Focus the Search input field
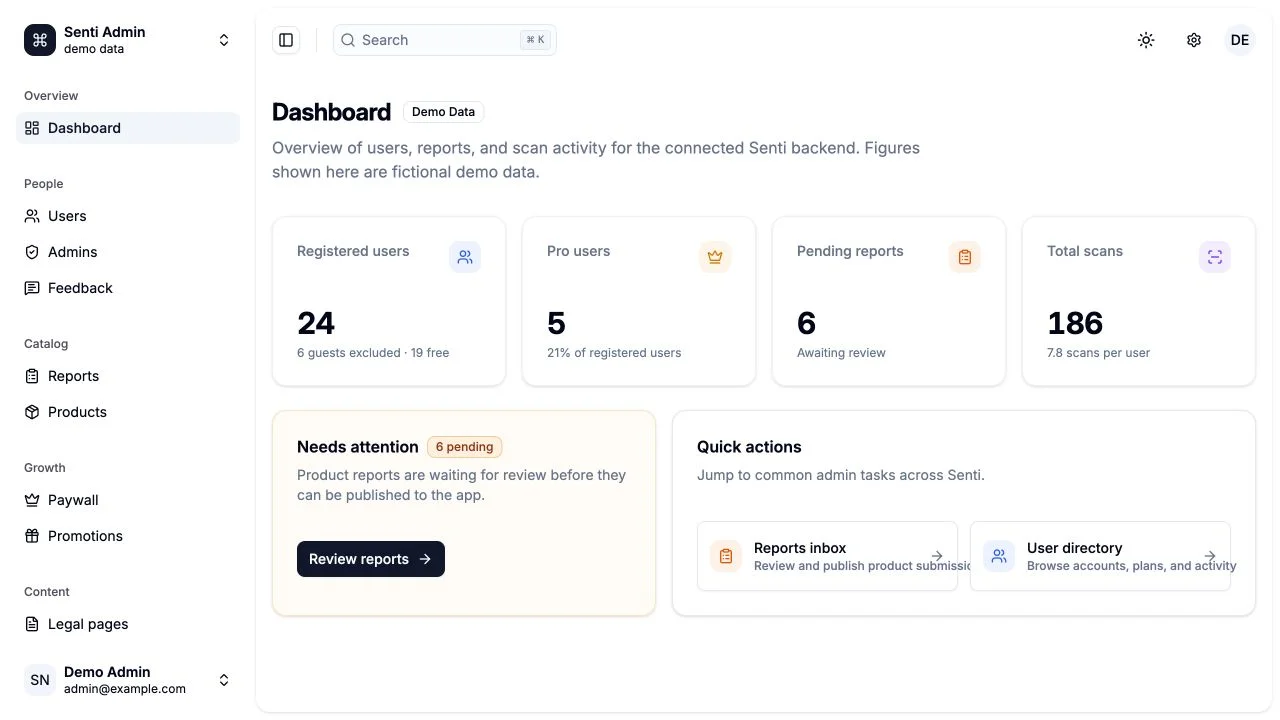Image resolution: width=1280 pixels, height=720 pixels. pyautogui.click(x=445, y=40)
